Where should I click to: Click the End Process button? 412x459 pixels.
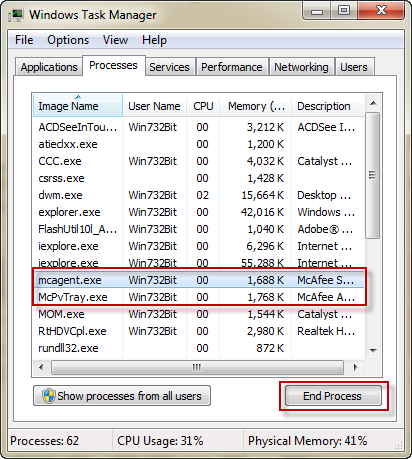tap(333, 396)
